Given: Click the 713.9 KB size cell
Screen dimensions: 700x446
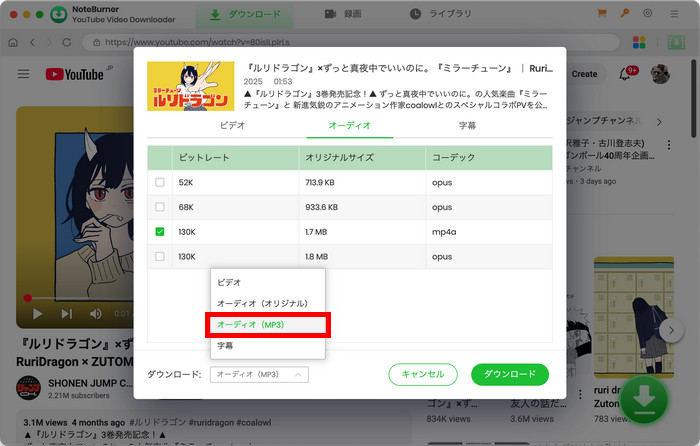Looking at the screenshot, I should (x=362, y=182).
